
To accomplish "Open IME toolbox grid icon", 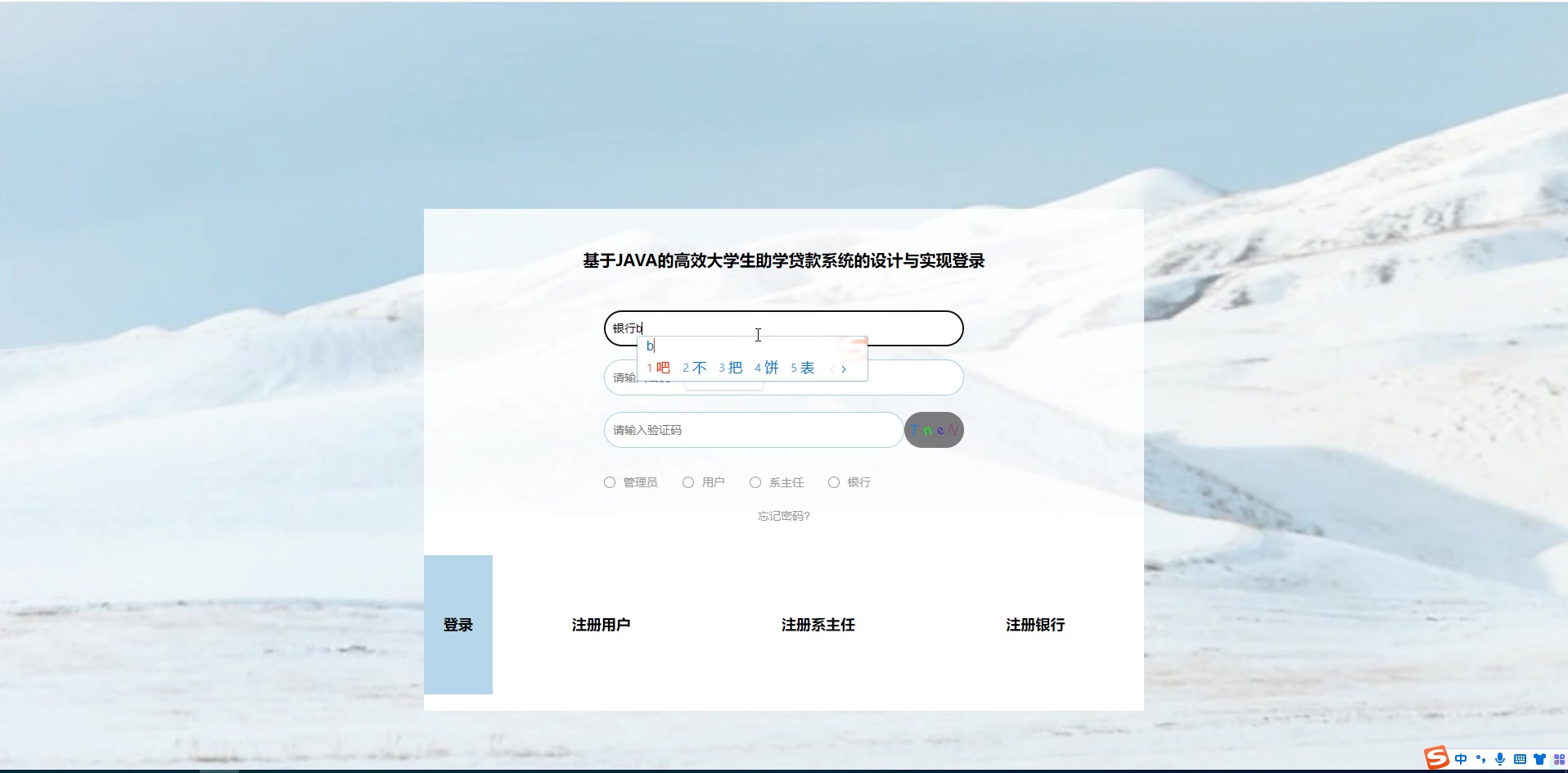I will point(1558,759).
